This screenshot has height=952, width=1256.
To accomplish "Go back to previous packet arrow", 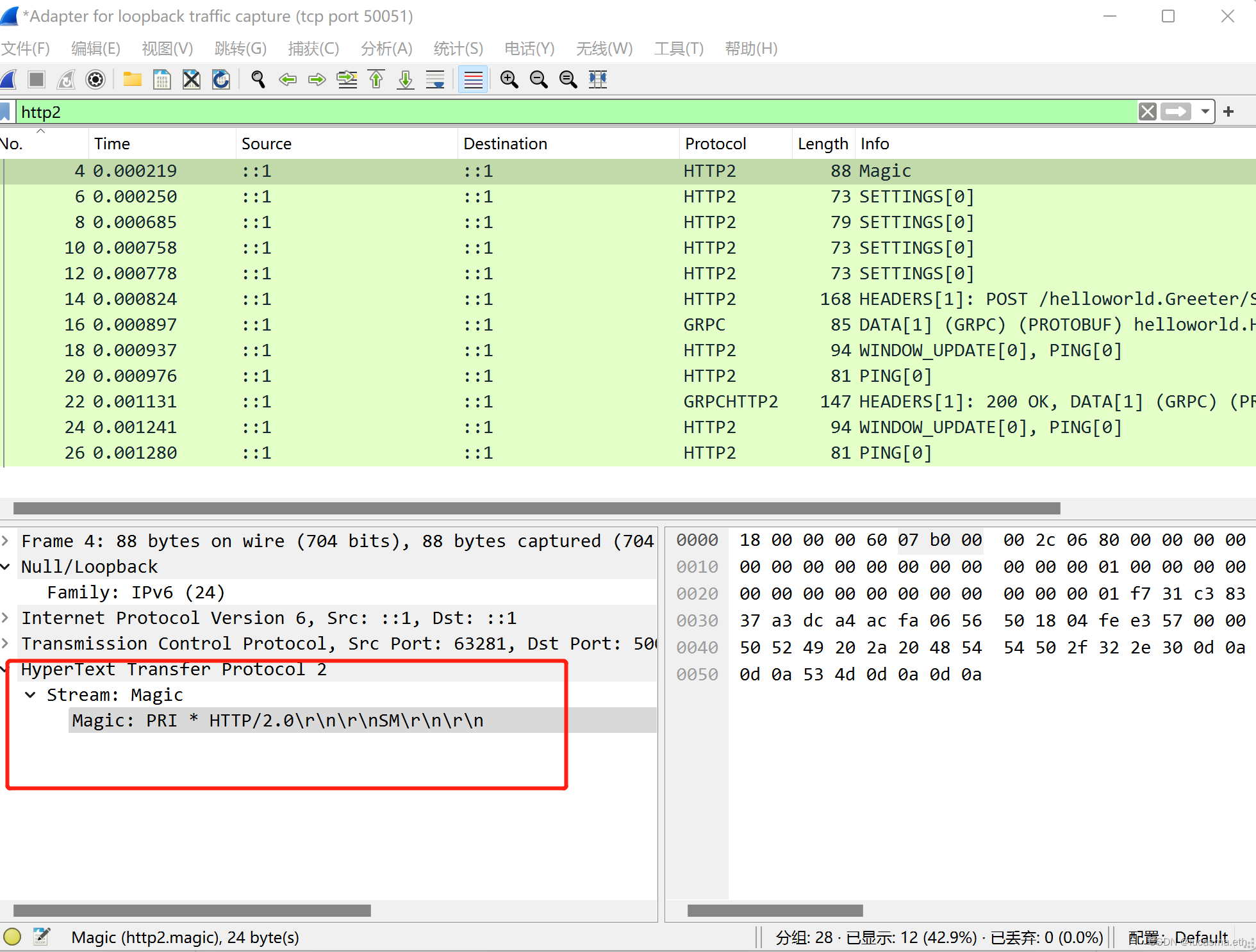I will point(288,79).
